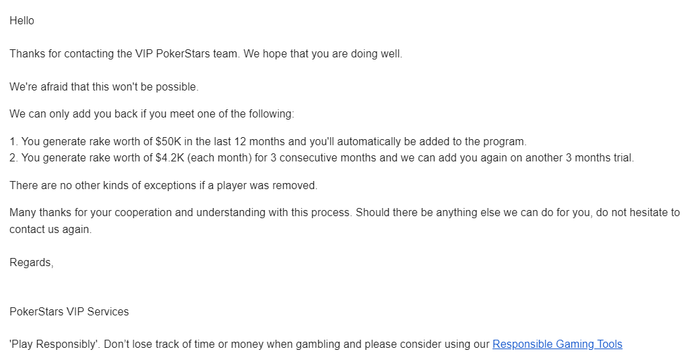The image size is (700, 360).
Task: Click the 'Hello' greeting line
Action: tap(22, 21)
